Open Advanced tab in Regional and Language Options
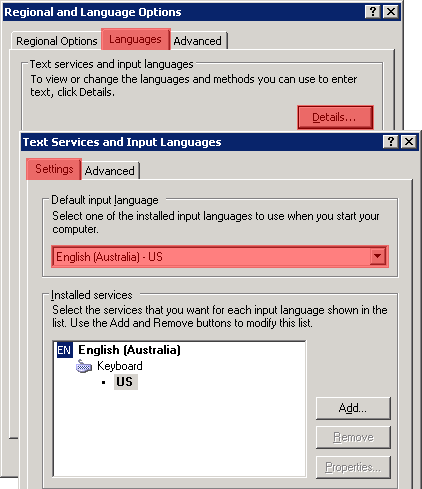422x489 pixels. point(199,41)
